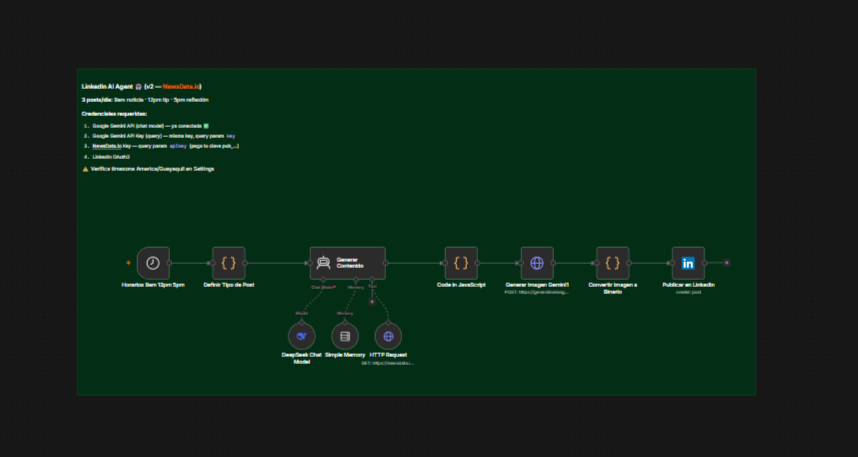The image size is (858, 457).
Task: Open the Code in JavaScript node
Action: coord(461,263)
